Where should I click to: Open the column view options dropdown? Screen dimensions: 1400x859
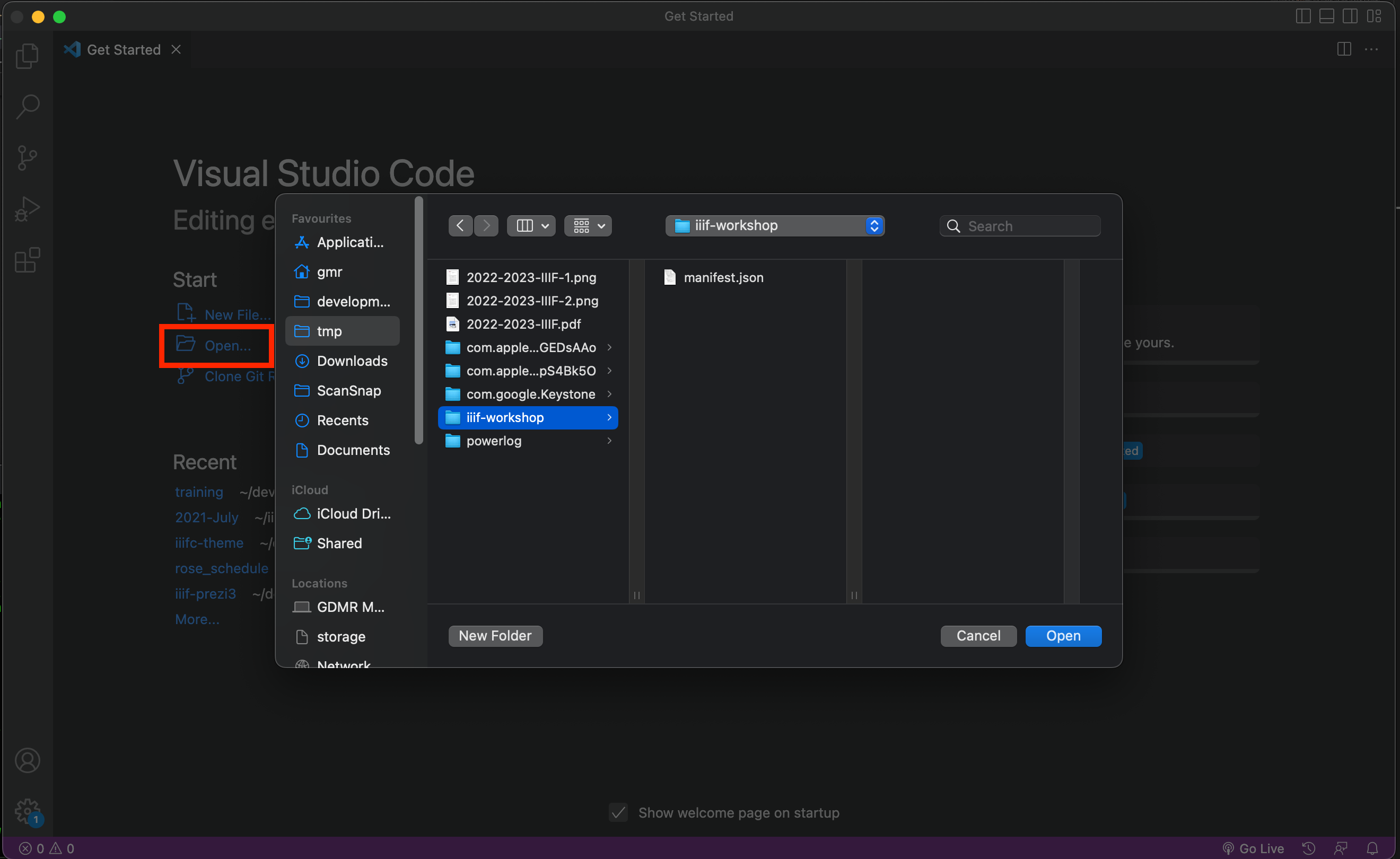click(531, 225)
